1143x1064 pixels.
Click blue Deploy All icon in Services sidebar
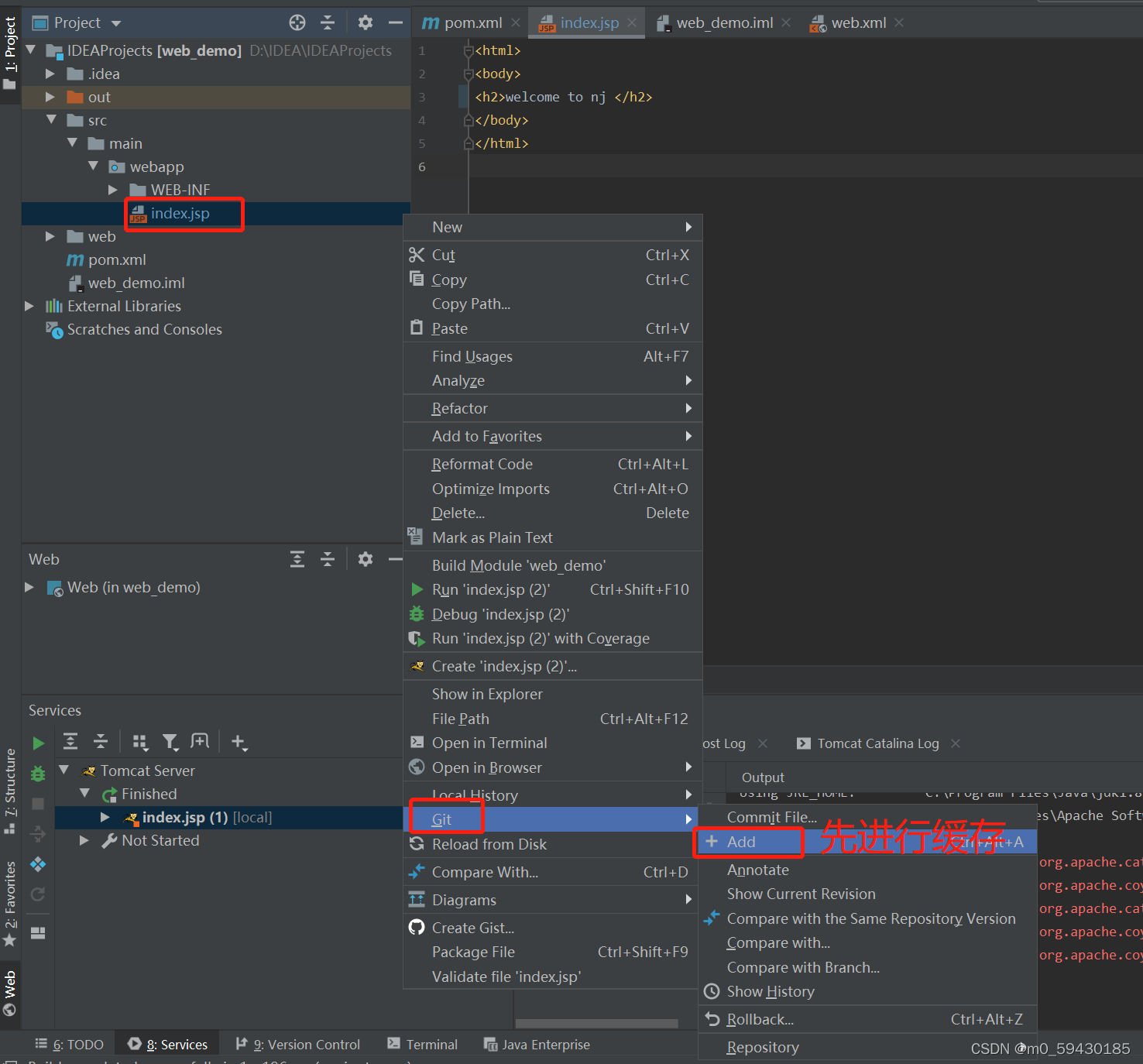pyautogui.click(x=38, y=864)
